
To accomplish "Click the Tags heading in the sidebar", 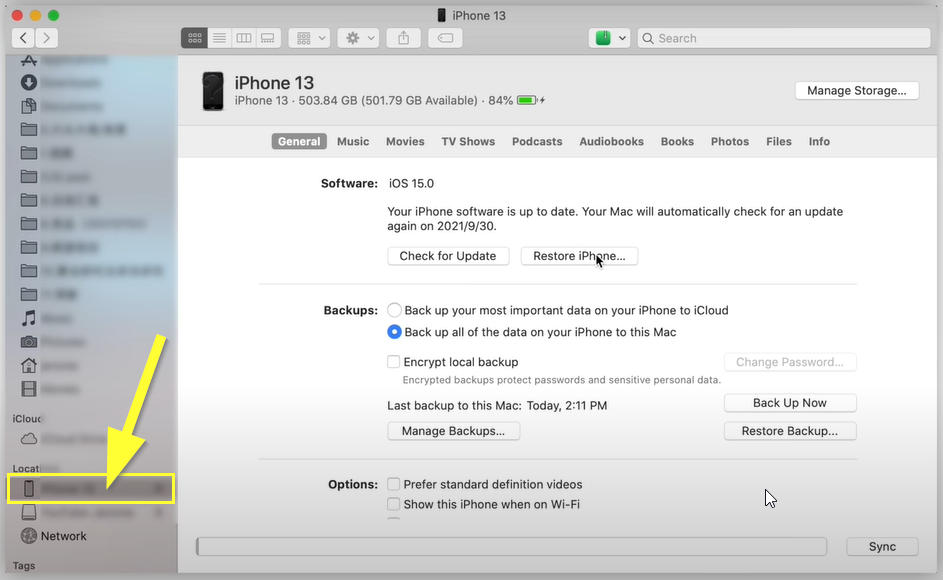I will (24, 566).
